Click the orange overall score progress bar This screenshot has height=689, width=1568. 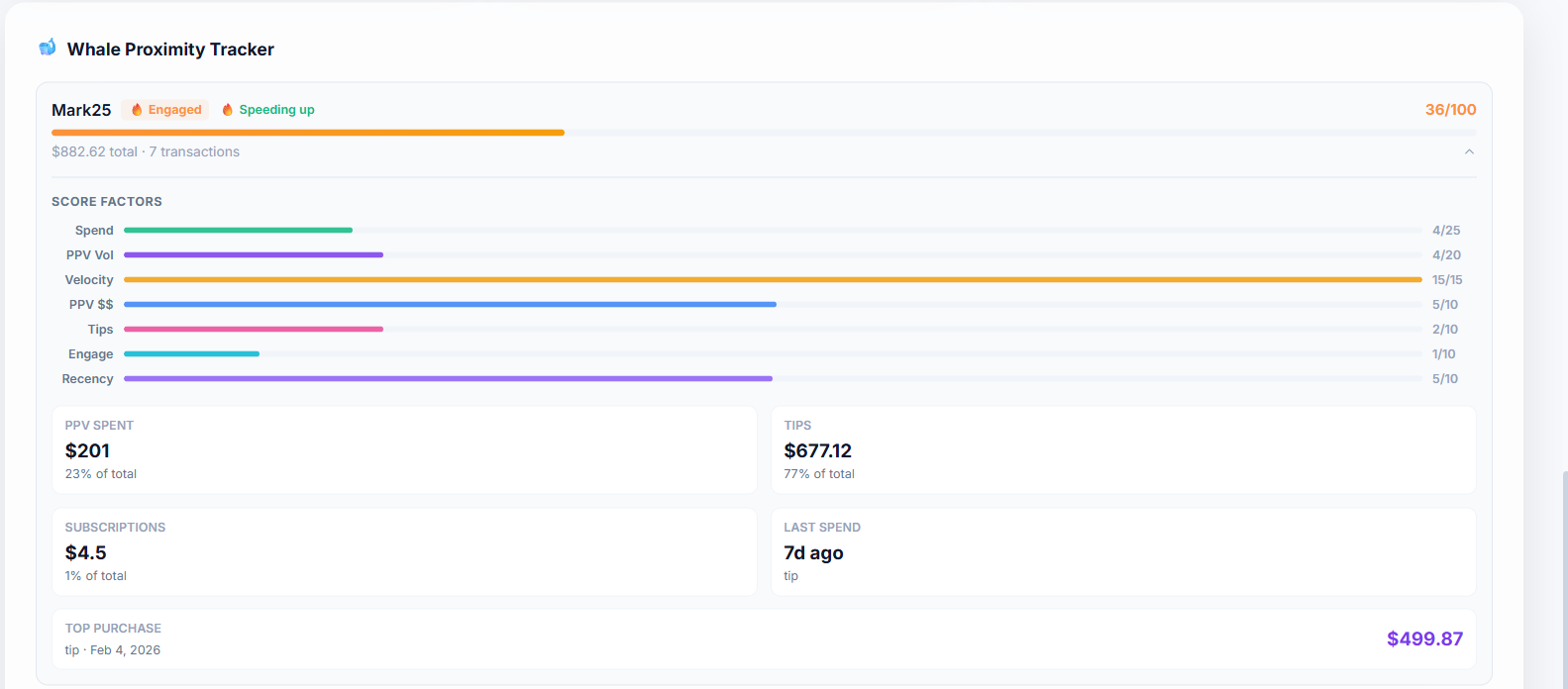[307, 133]
